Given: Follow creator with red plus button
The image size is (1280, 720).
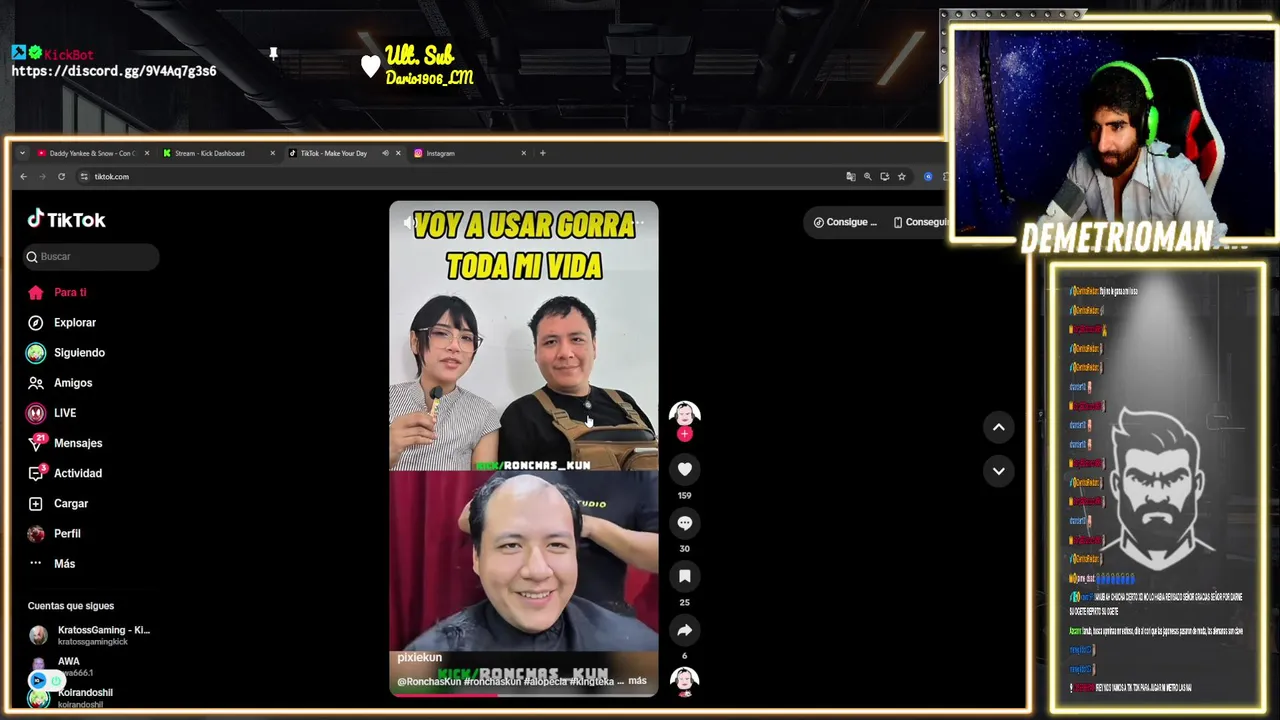Looking at the screenshot, I should coord(685,434).
